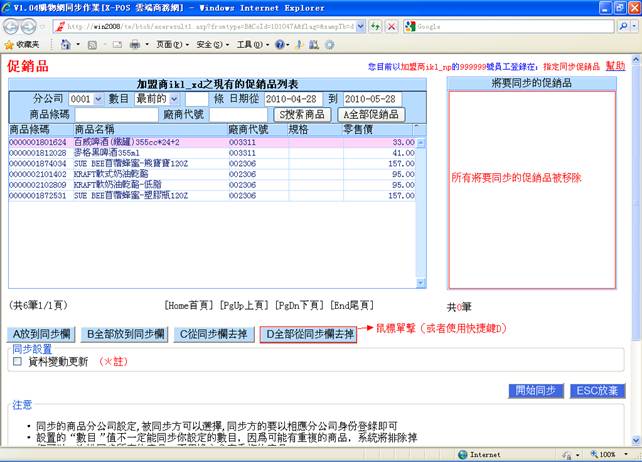Viewport: 642px width, 462px height.
Task: Click the blue help icon in toolbar
Action: point(281,45)
